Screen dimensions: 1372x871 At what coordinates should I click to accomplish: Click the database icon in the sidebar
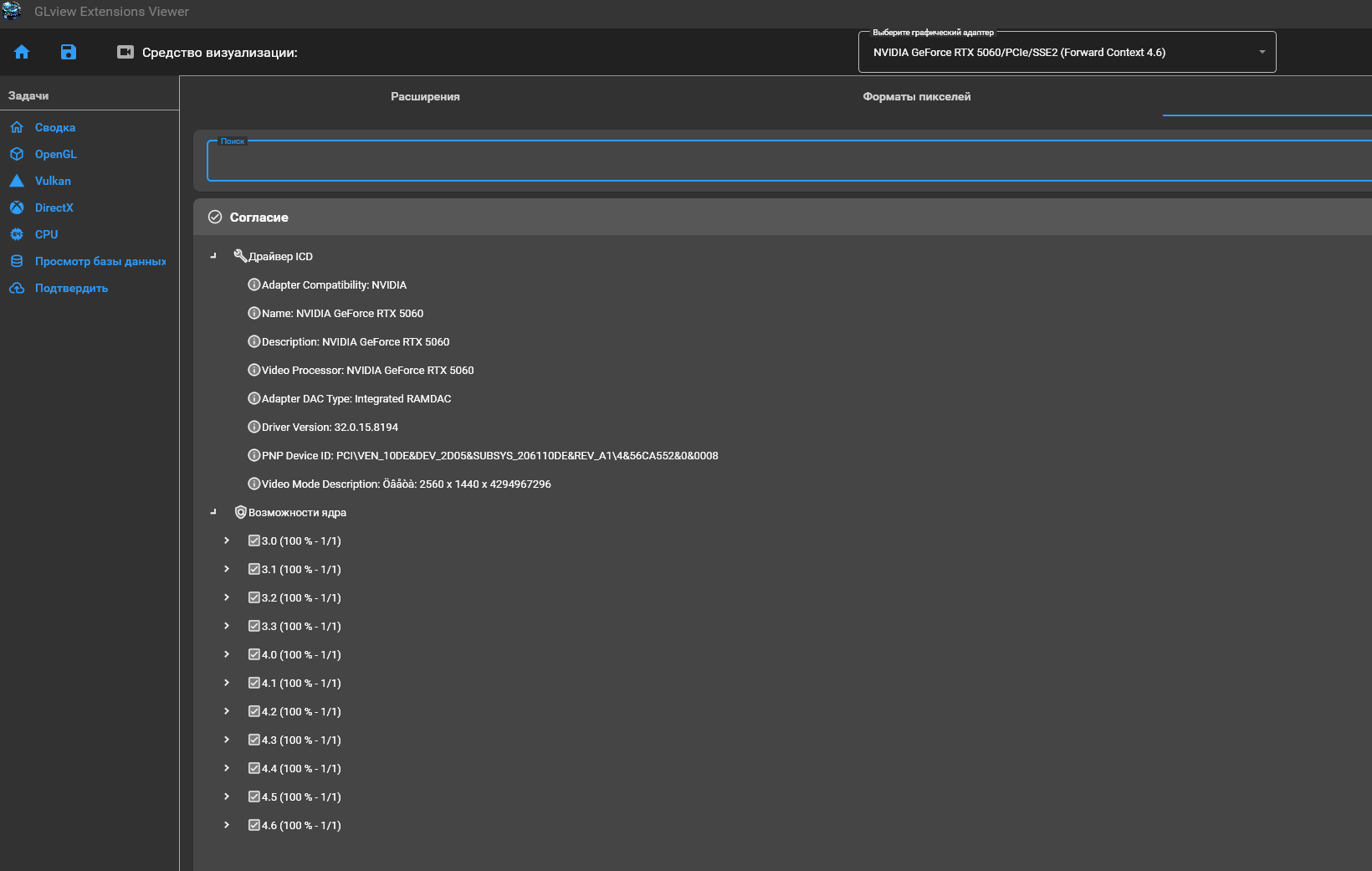pos(17,261)
